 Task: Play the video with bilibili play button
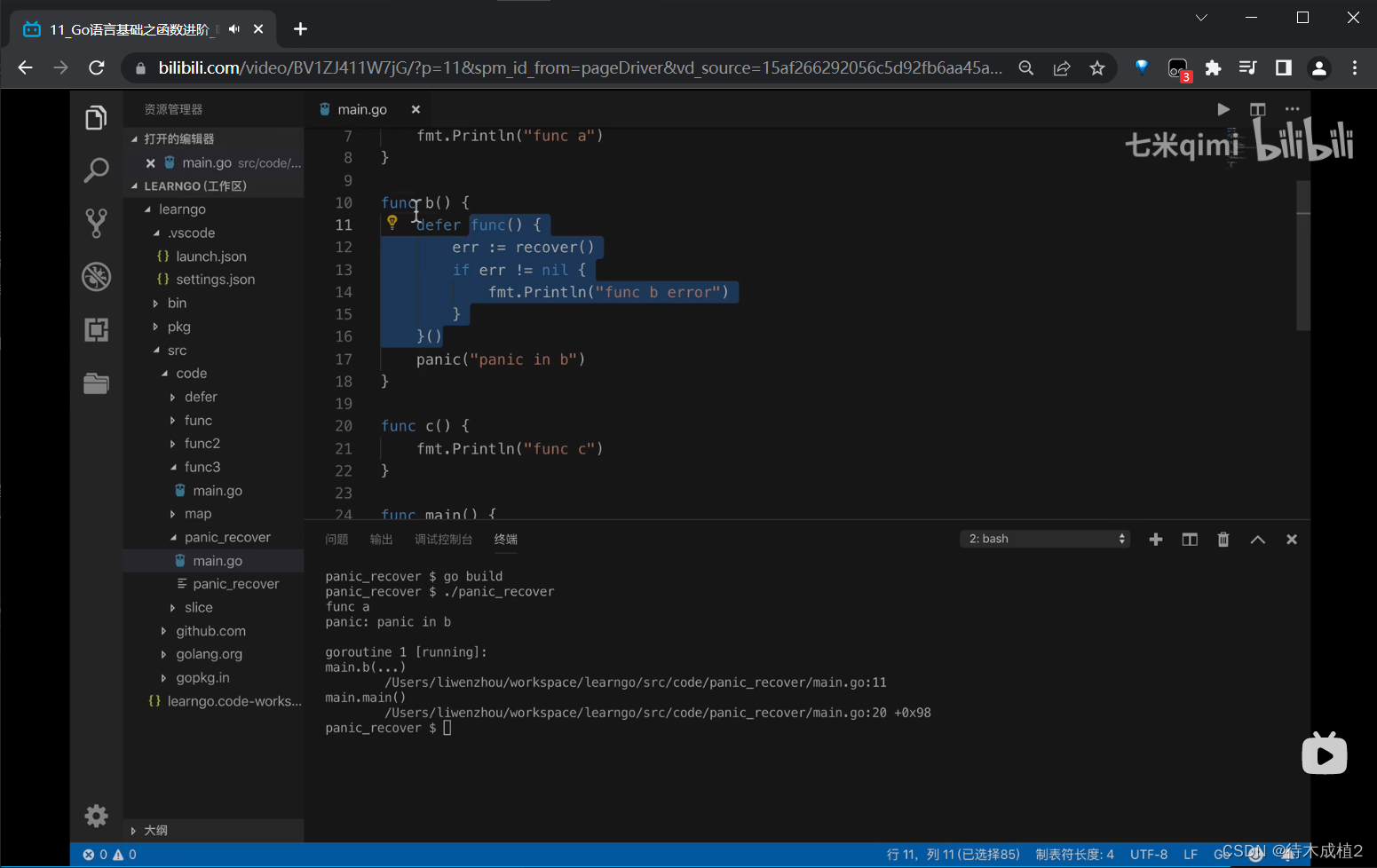(1325, 754)
